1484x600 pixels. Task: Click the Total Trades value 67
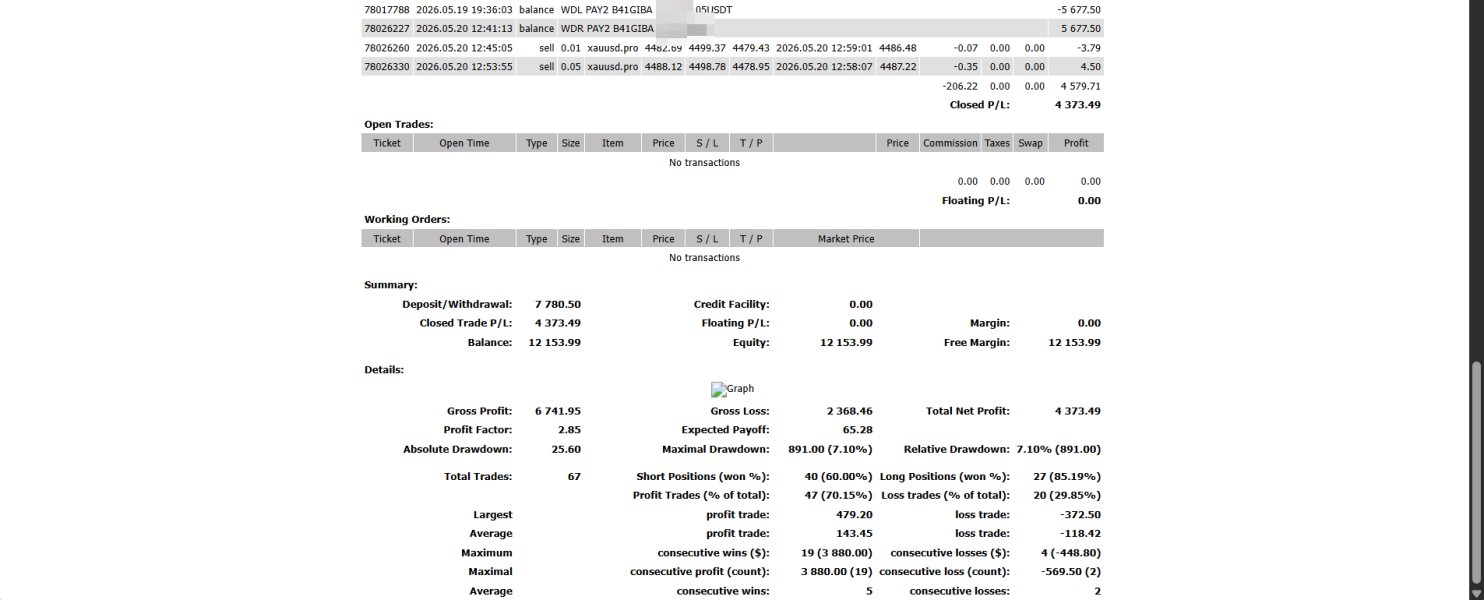pos(574,477)
